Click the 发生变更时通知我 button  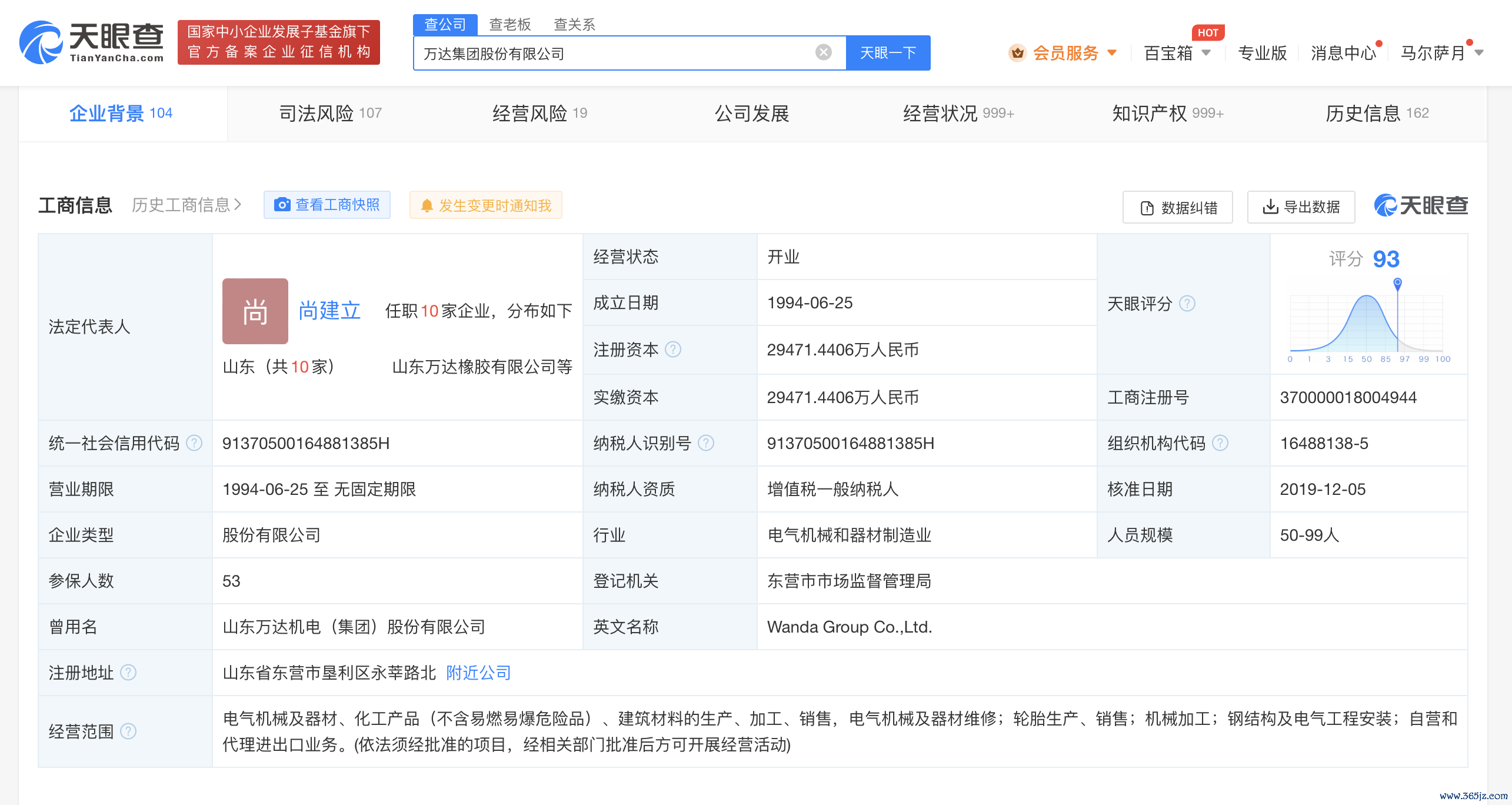pos(486,205)
